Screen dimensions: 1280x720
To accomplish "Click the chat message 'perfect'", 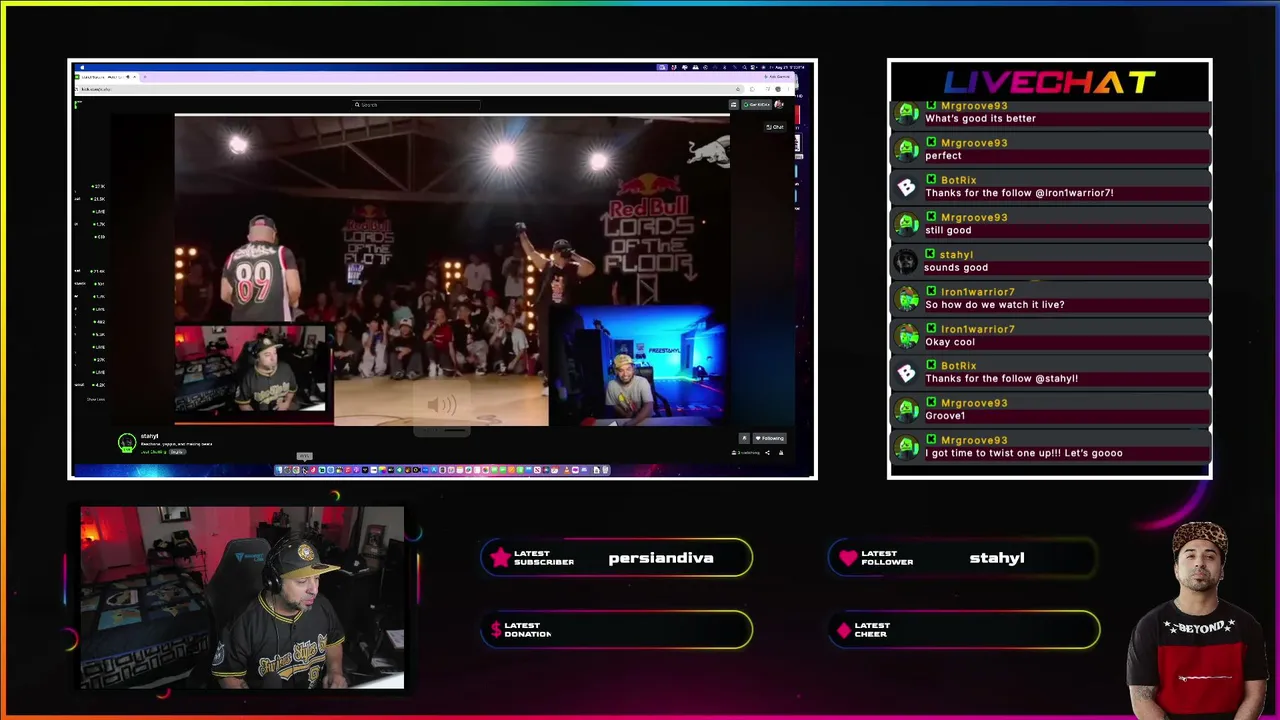I will pyautogui.click(x=943, y=156).
